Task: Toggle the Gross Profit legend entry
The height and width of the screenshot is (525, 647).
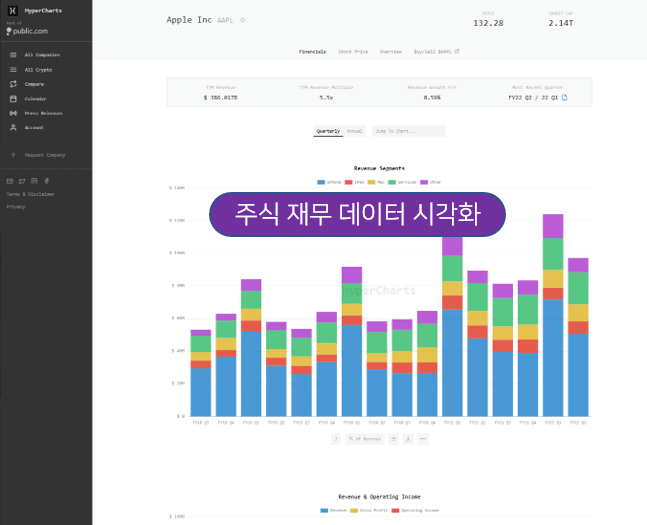Action: pyautogui.click(x=369, y=511)
